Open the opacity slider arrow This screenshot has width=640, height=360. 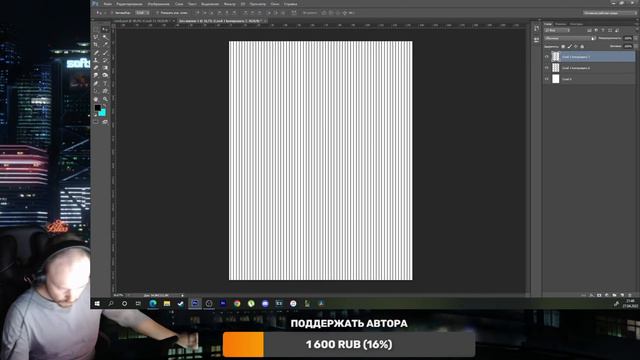click(x=636, y=38)
